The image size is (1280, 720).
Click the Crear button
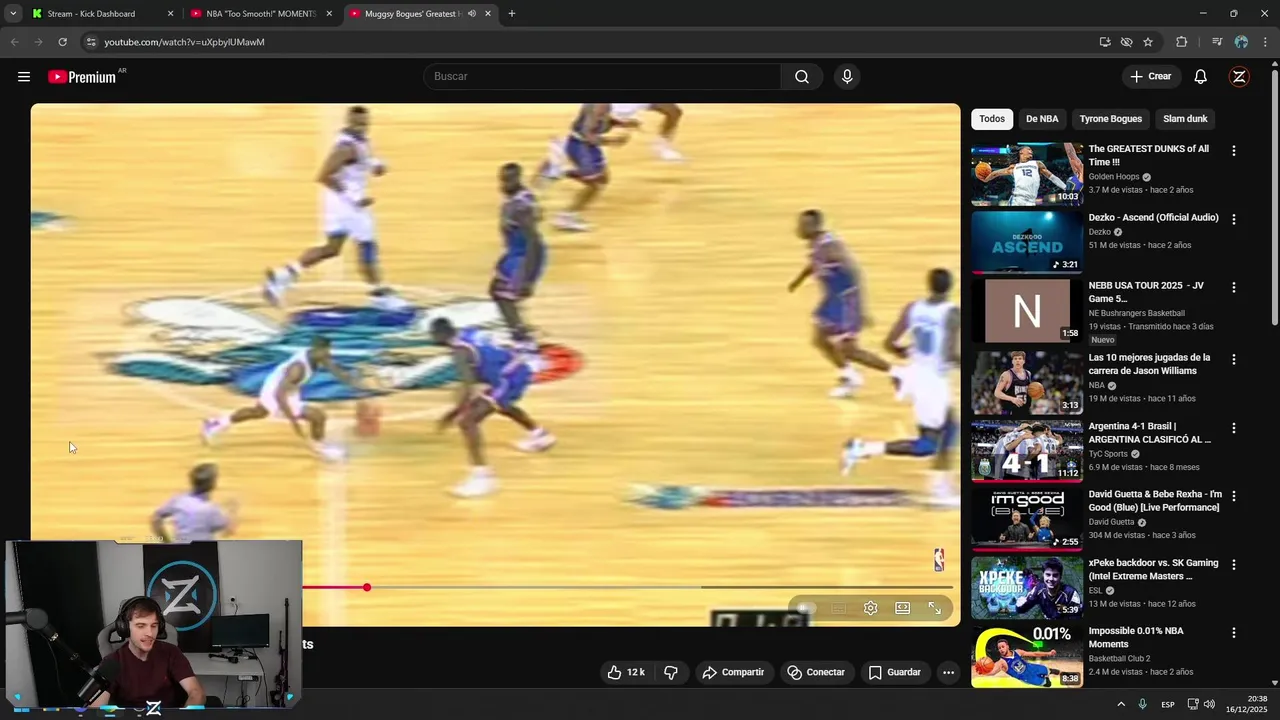(x=1150, y=77)
